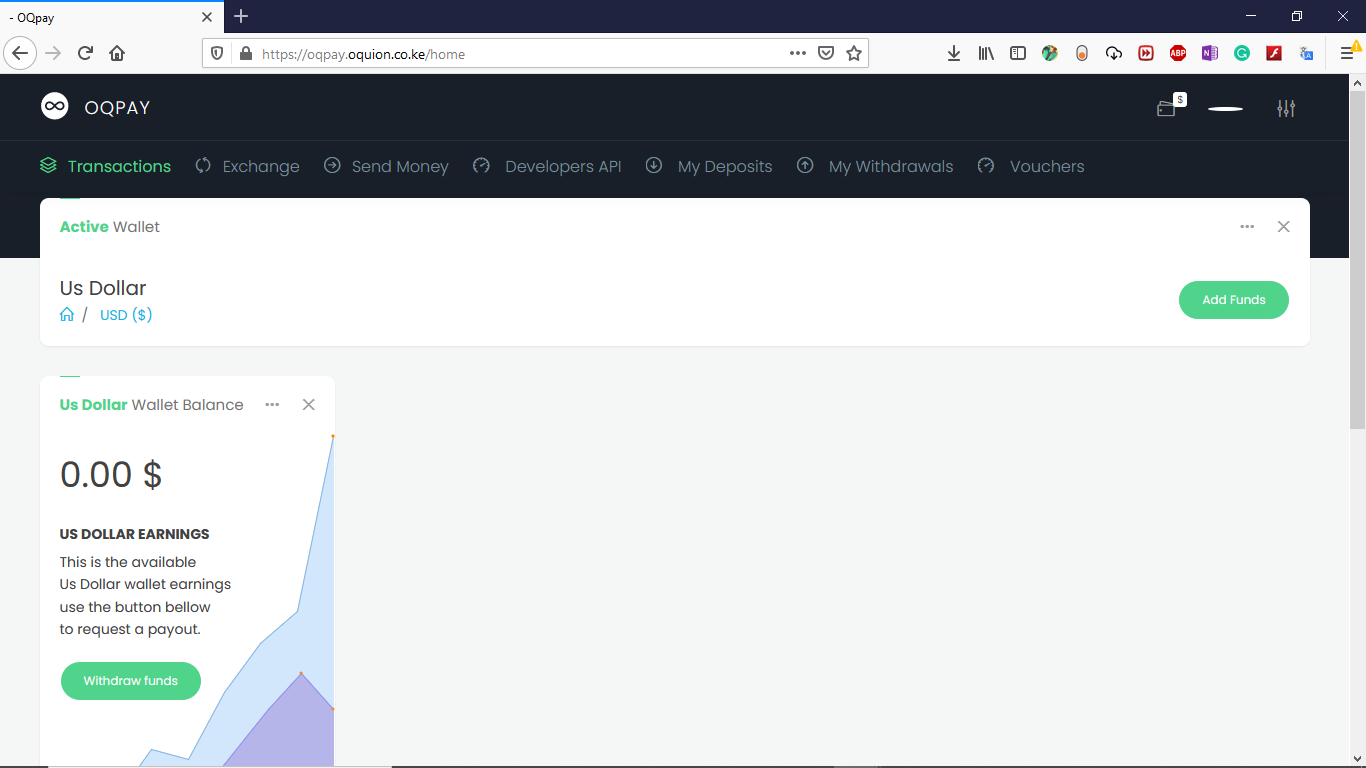Open the downloads arrow icon
This screenshot has height=768, width=1366.
coord(954,53)
